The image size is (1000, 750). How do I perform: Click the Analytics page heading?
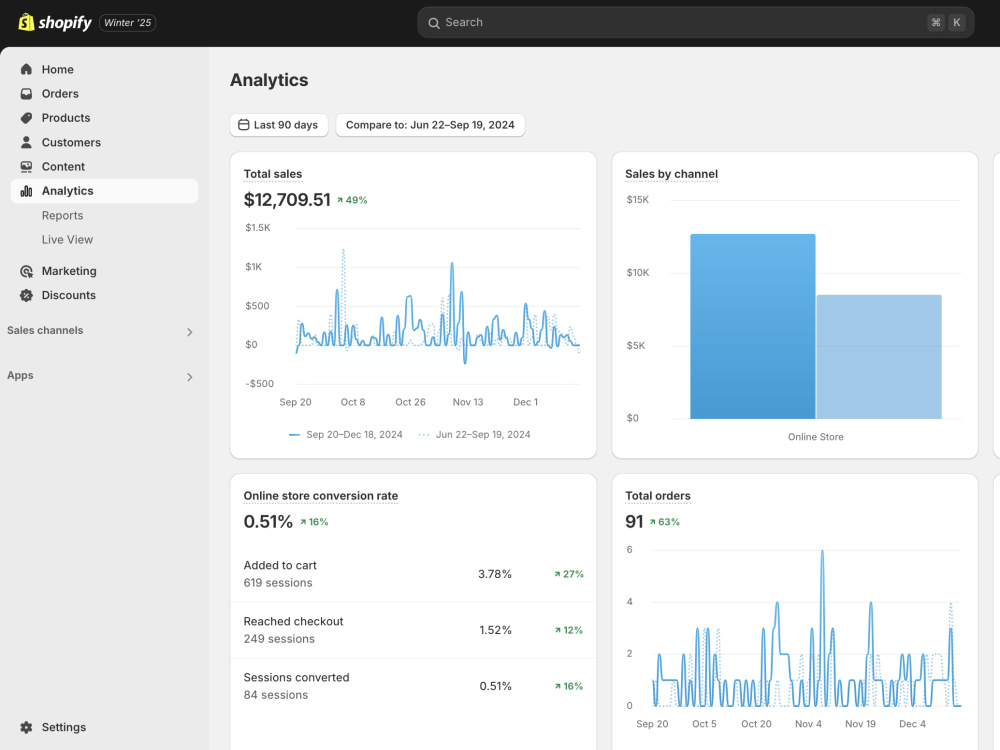269,80
